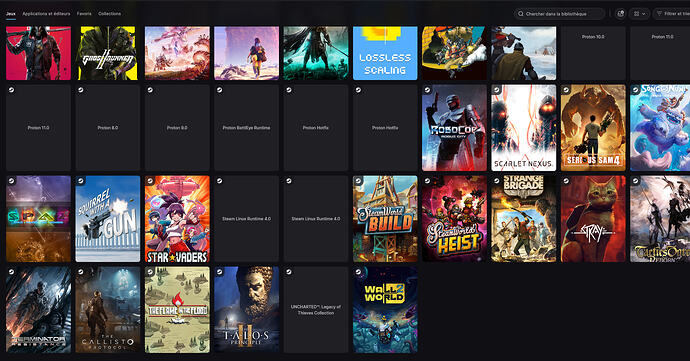Focus the Chercher dans la bibliothèque field
The width and height of the screenshot is (690, 361).
tap(559, 14)
